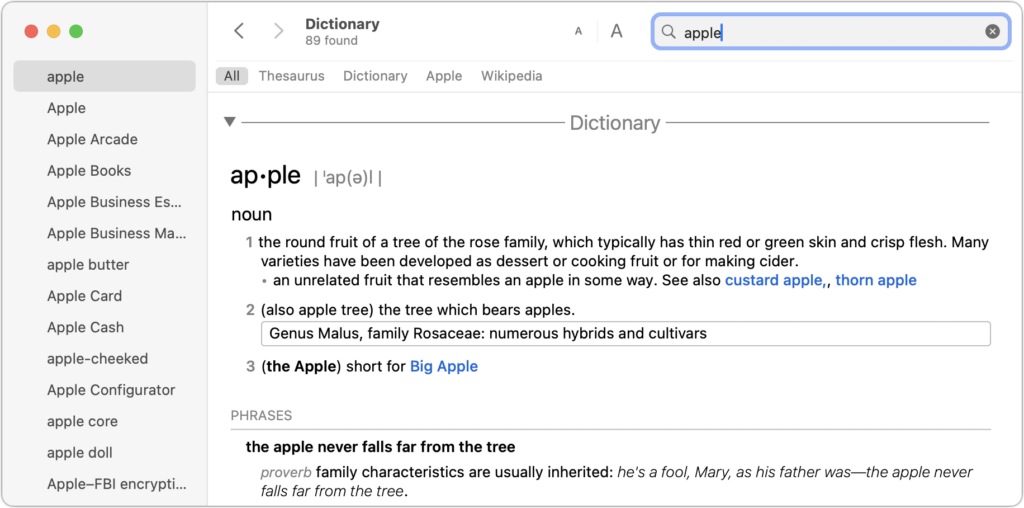Clear the search field with the x button
This screenshot has width=1024, height=508.
[x=993, y=31]
